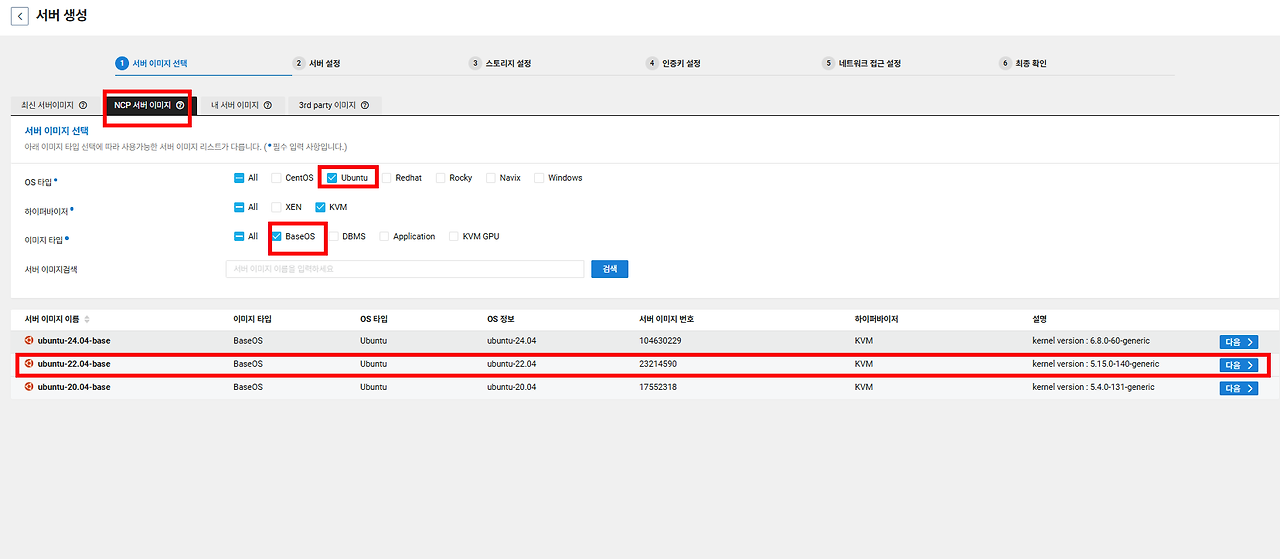Click 다음 for ubuntu-20.04-base
The height and width of the screenshot is (559, 1280).
click(x=1238, y=387)
